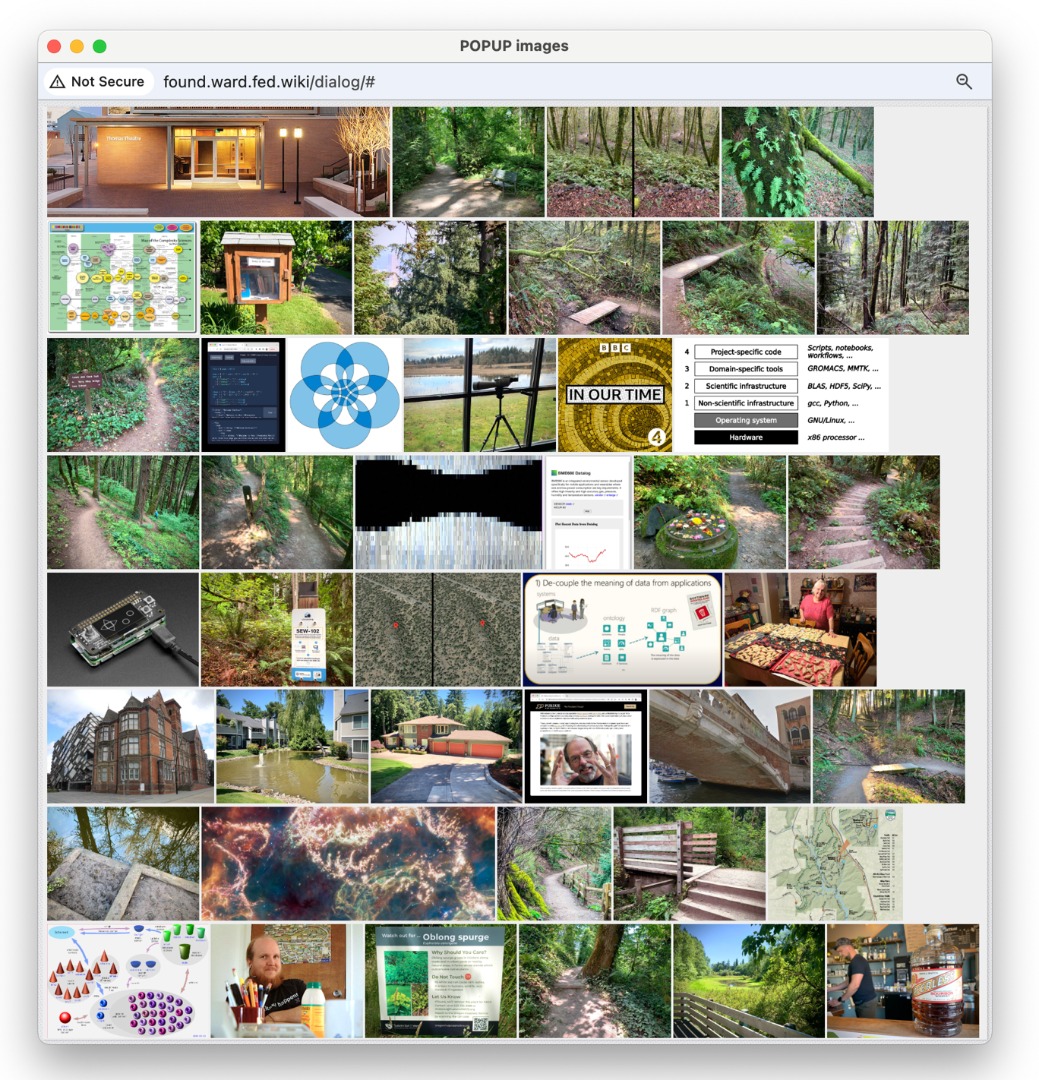Open the De-couple meaning of data slide
Screen dimensions: 1039x1080
(x=622, y=629)
